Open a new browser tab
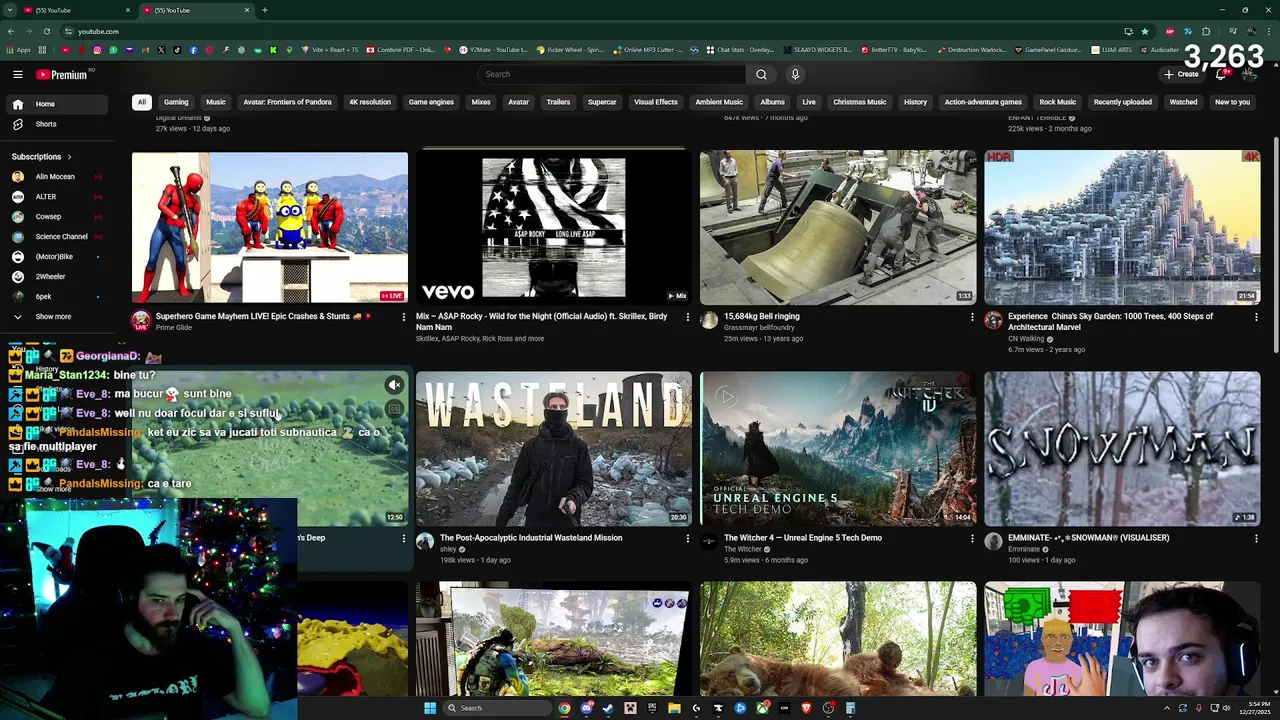 [x=264, y=10]
